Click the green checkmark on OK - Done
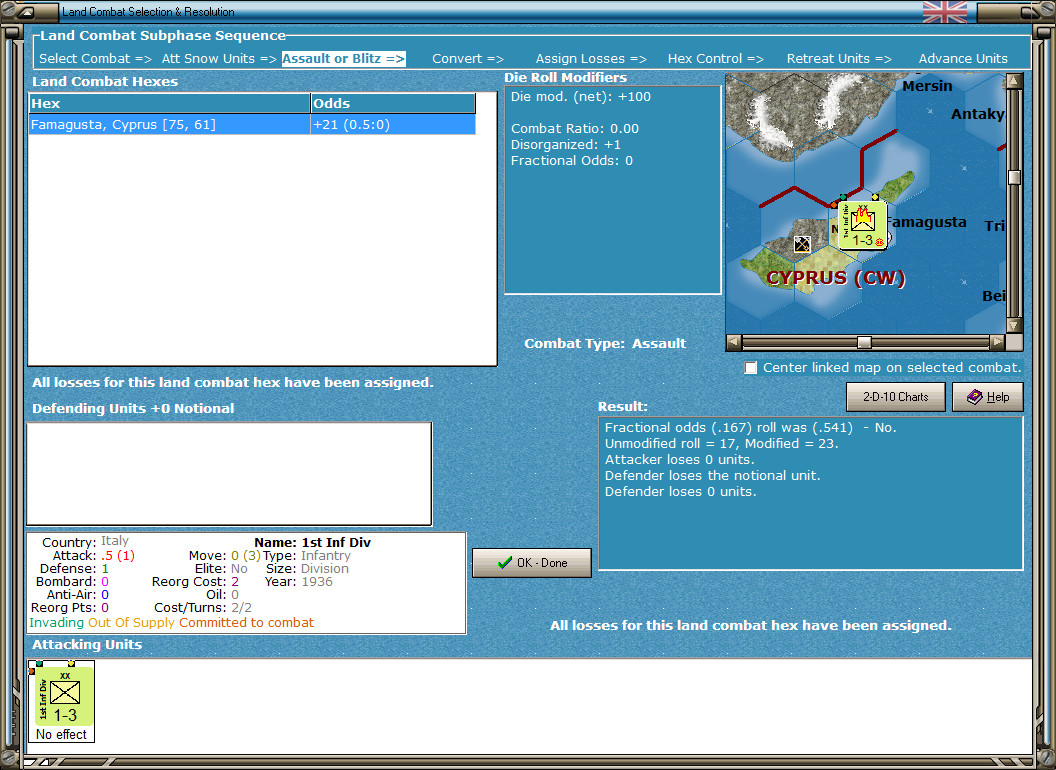The height and width of the screenshot is (770, 1056). point(506,563)
